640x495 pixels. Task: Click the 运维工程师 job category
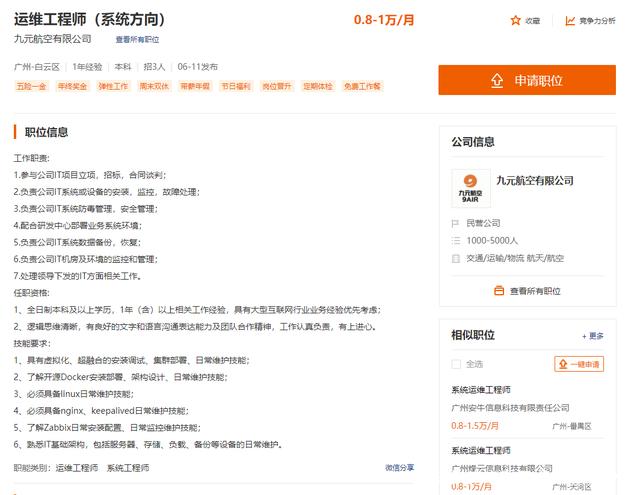click(x=77, y=468)
